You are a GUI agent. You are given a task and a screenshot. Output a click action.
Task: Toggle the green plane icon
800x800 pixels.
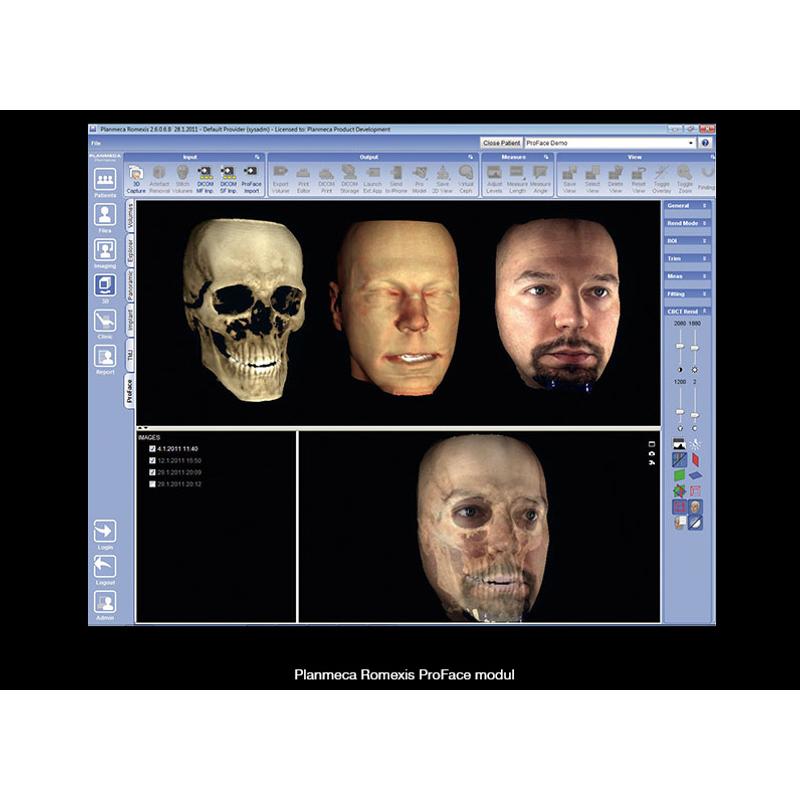[x=679, y=476]
